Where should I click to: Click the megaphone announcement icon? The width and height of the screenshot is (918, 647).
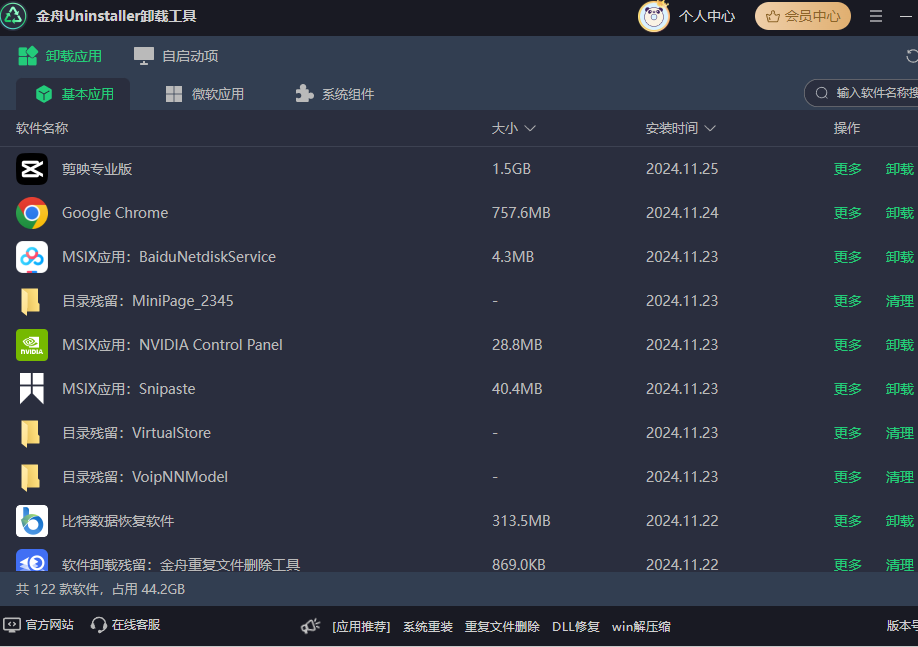coord(310,626)
